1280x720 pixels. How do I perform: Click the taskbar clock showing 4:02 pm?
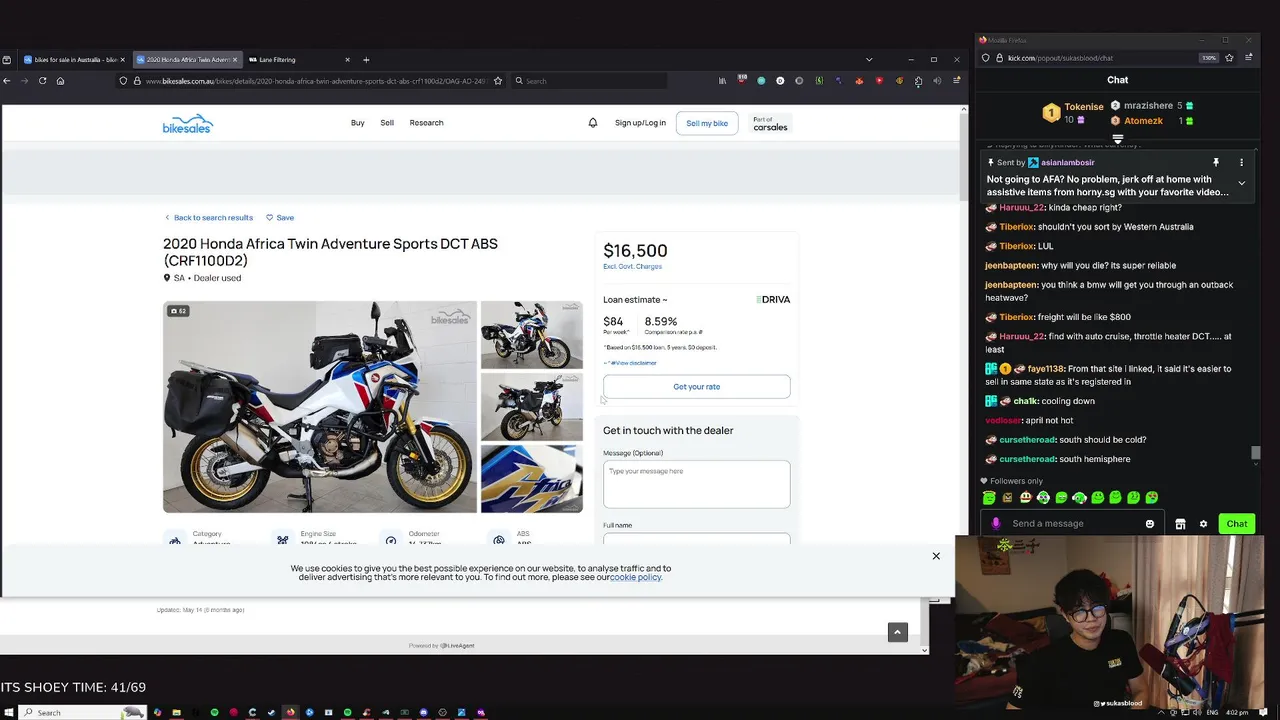1237,712
